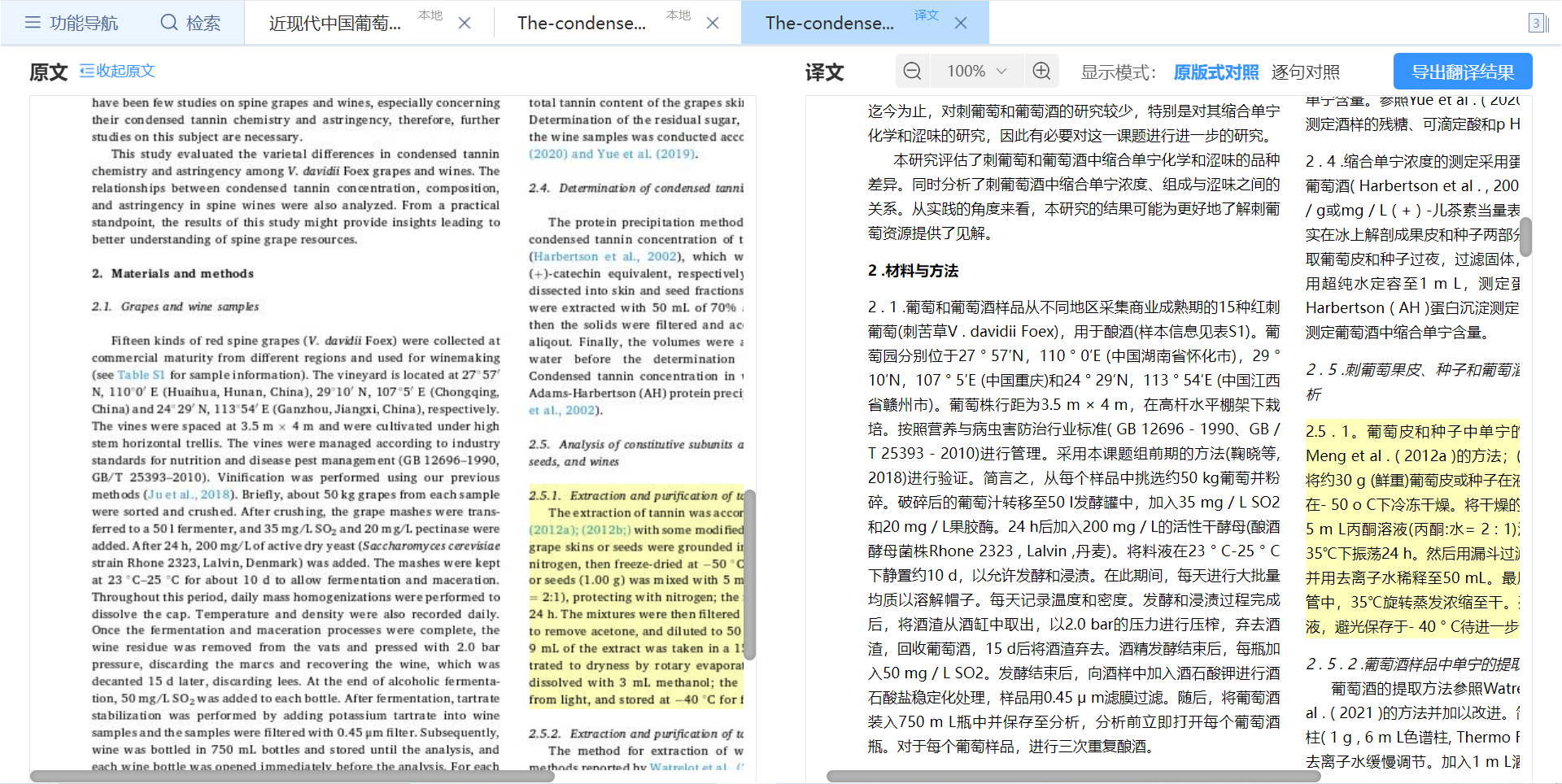Image resolution: width=1562 pixels, height=784 pixels.
Task: Collapse original text via 收起原文
Action: click(x=117, y=71)
